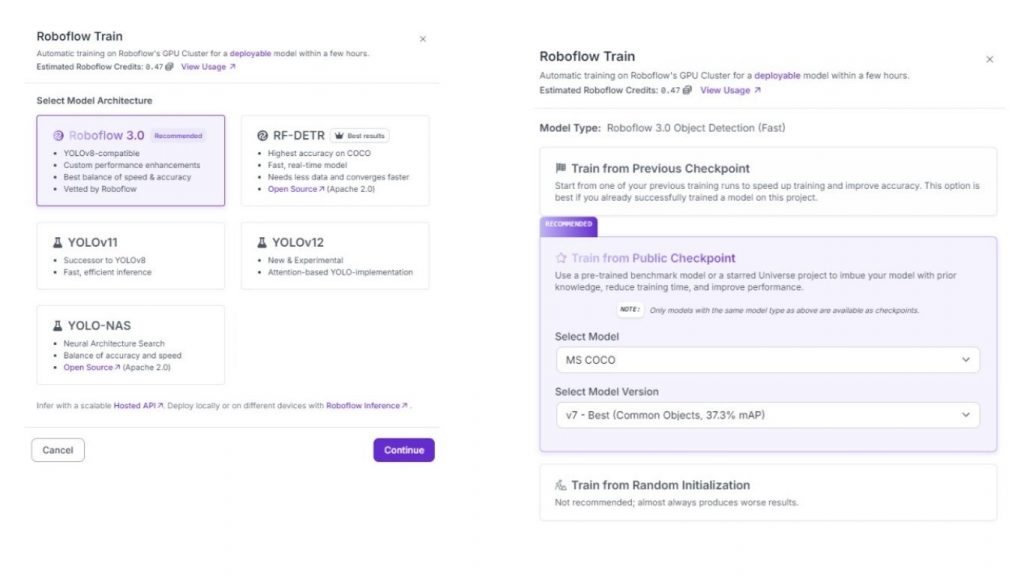Click the YOLO-NAS flask icon
This screenshot has height=576, width=1024.
tap(57, 325)
